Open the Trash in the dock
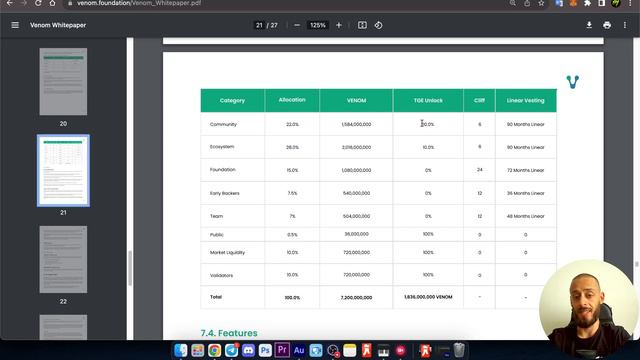This screenshot has height=360, width=640. (x=459, y=350)
